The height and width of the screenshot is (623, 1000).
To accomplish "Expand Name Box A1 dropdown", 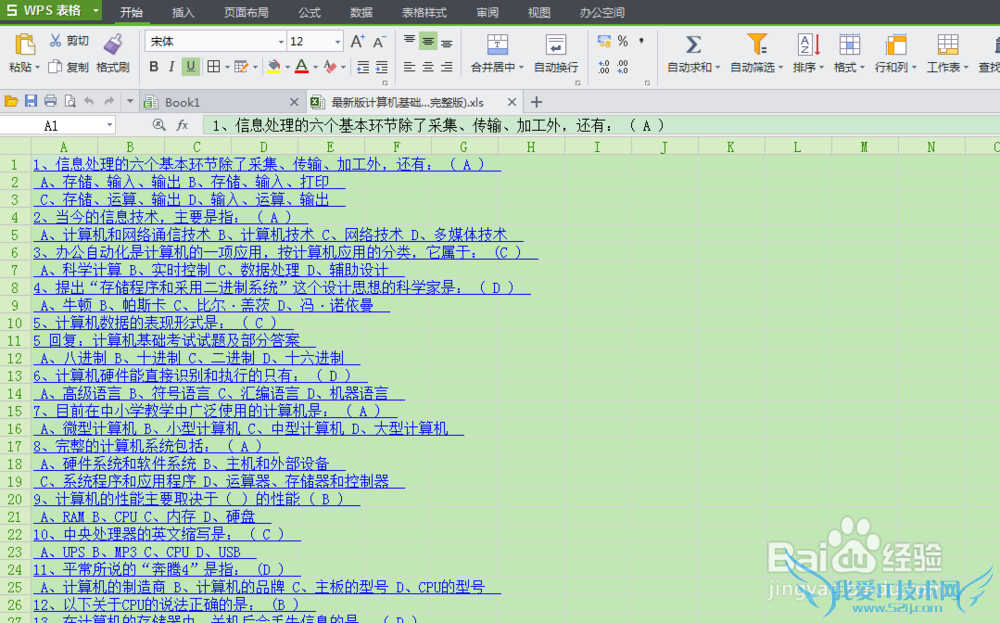I will pos(110,125).
